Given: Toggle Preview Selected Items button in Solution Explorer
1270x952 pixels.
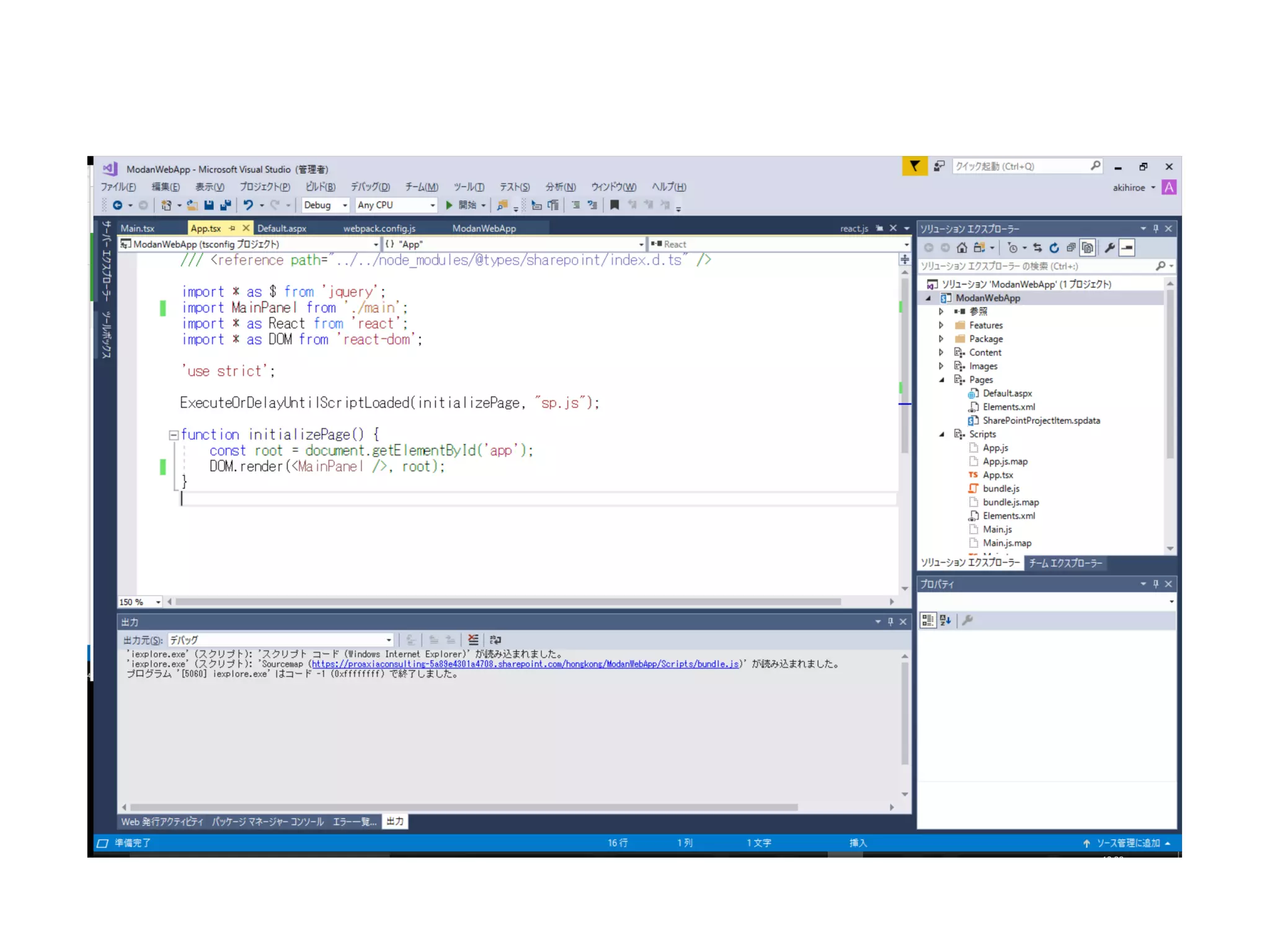Looking at the screenshot, I should (1127, 248).
